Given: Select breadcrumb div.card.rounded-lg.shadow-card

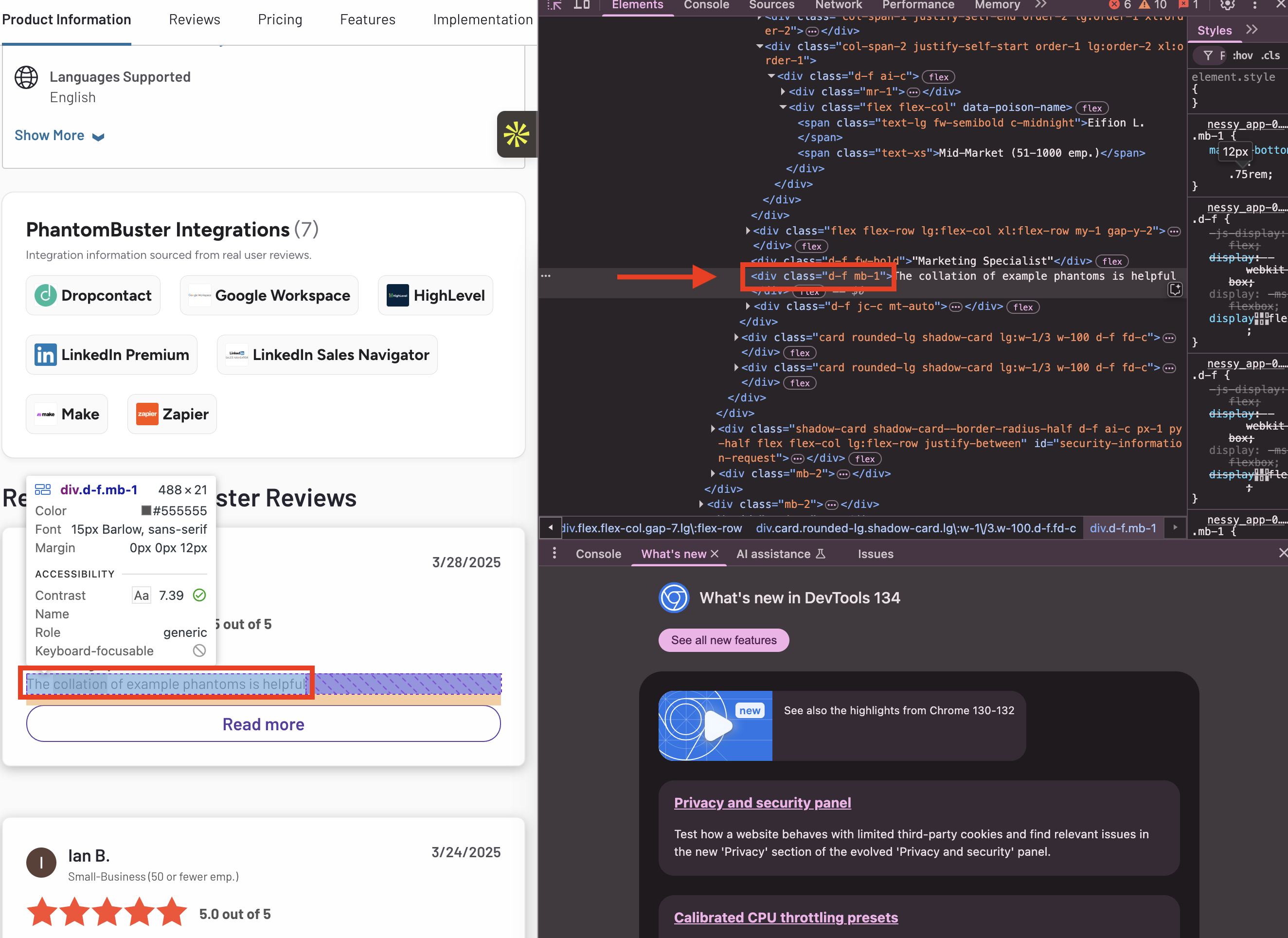Looking at the screenshot, I should 915,528.
